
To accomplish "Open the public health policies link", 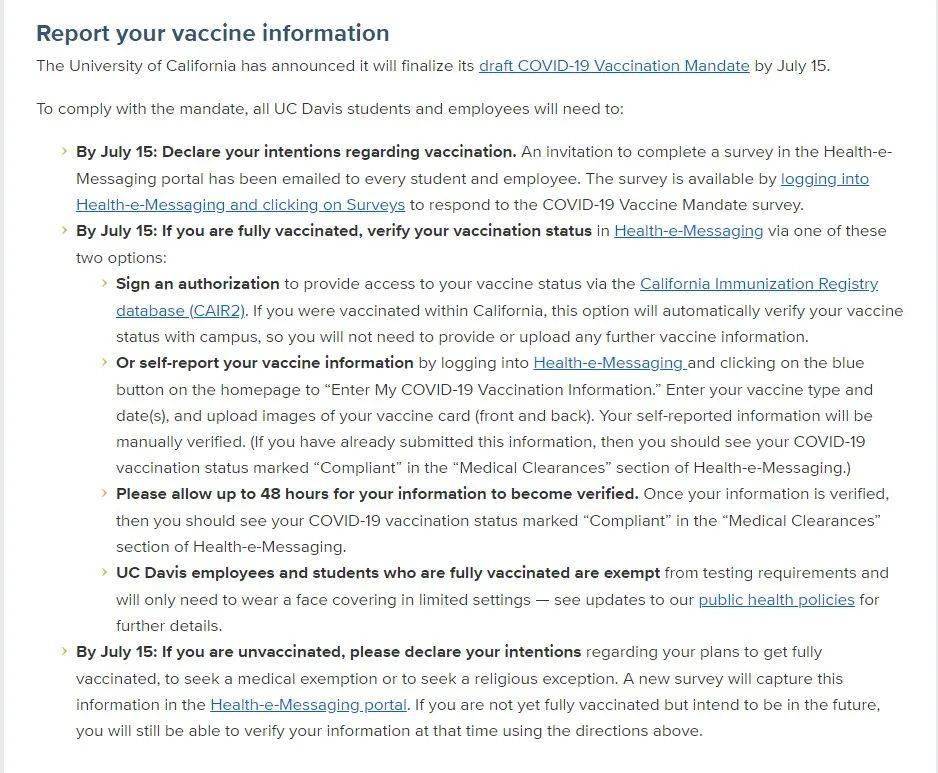I will click(x=776, y=599).
